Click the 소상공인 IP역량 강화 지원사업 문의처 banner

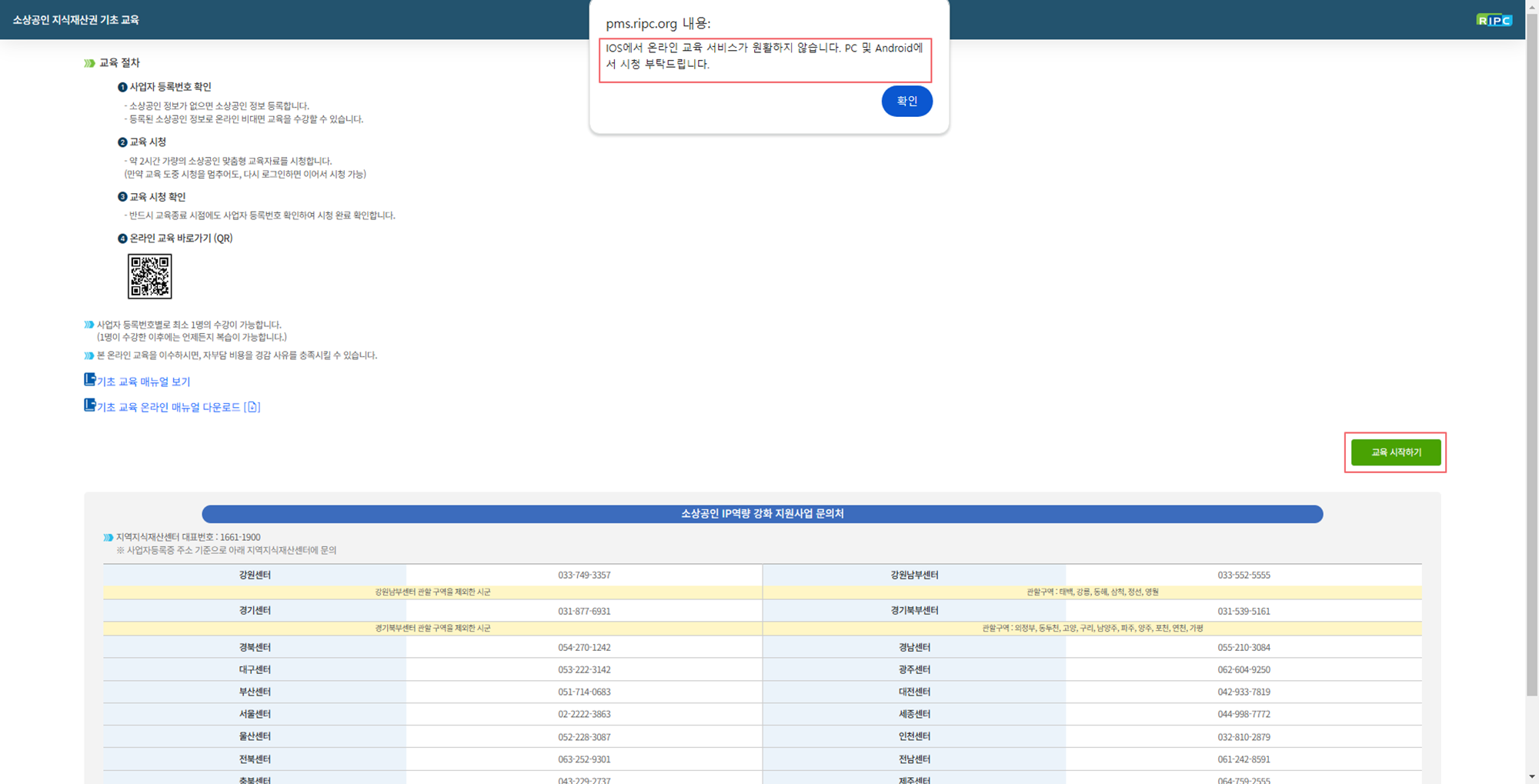762,514
